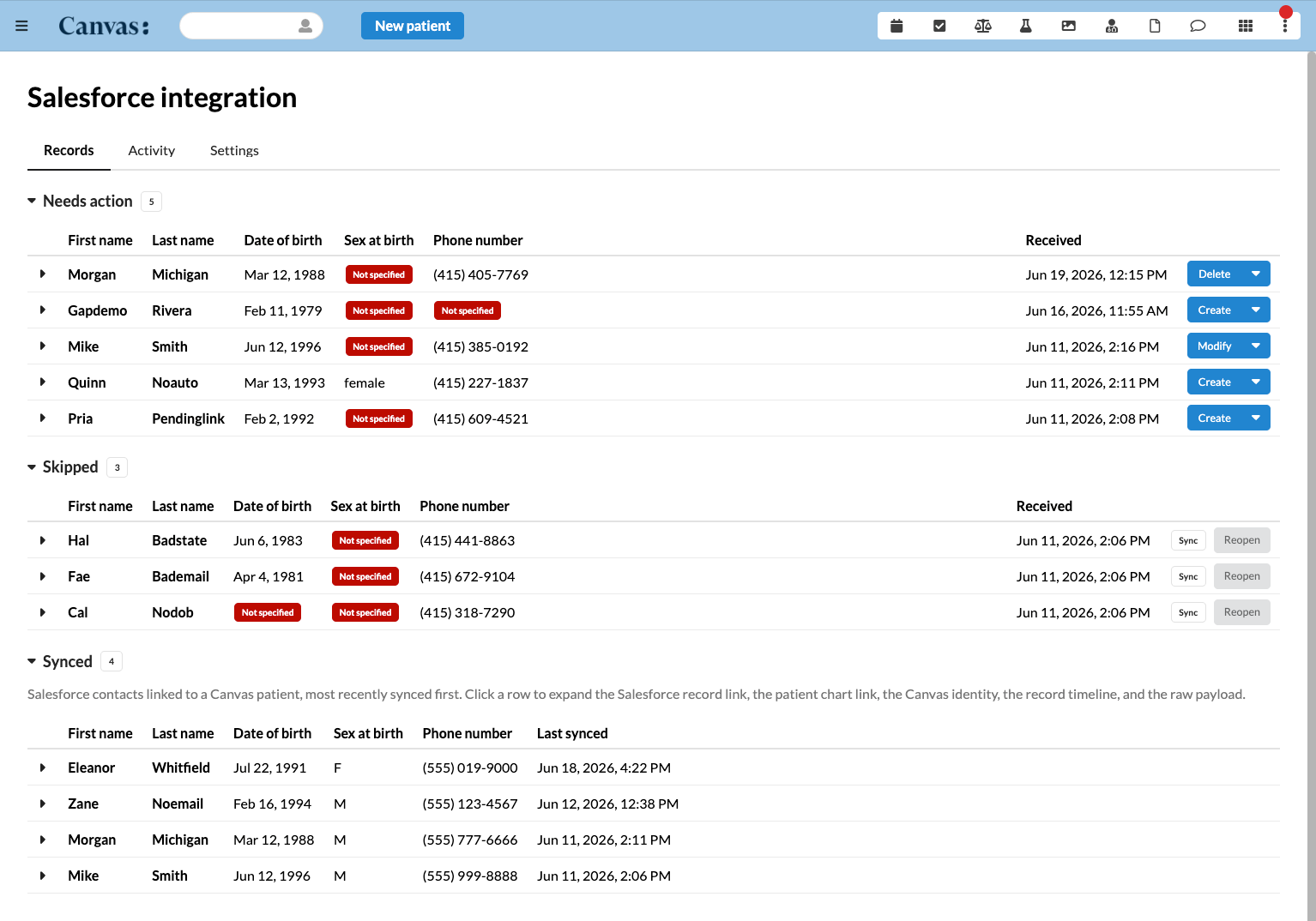Click Modify for Mike Smith
Screen dimensions: 1316x921
[1214, 346]
